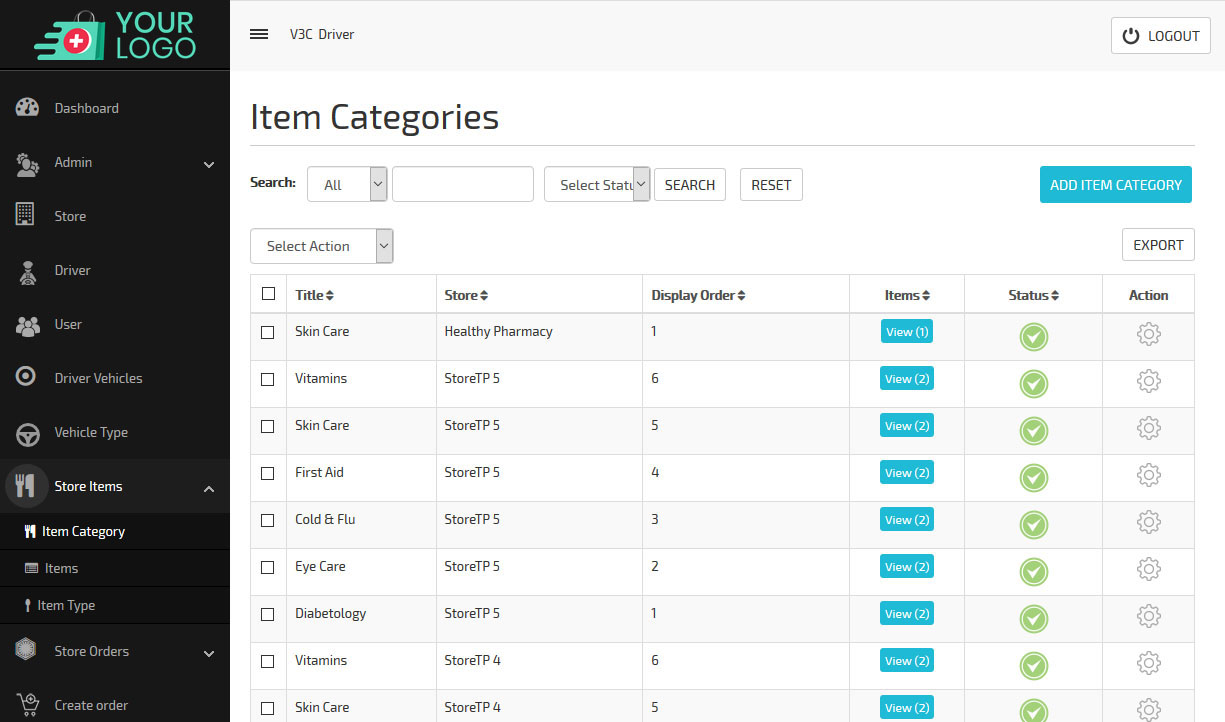The image size is (1225, 722).
Task: Click the Driver Vehicles target icon
Action: [x=27, y=377]
